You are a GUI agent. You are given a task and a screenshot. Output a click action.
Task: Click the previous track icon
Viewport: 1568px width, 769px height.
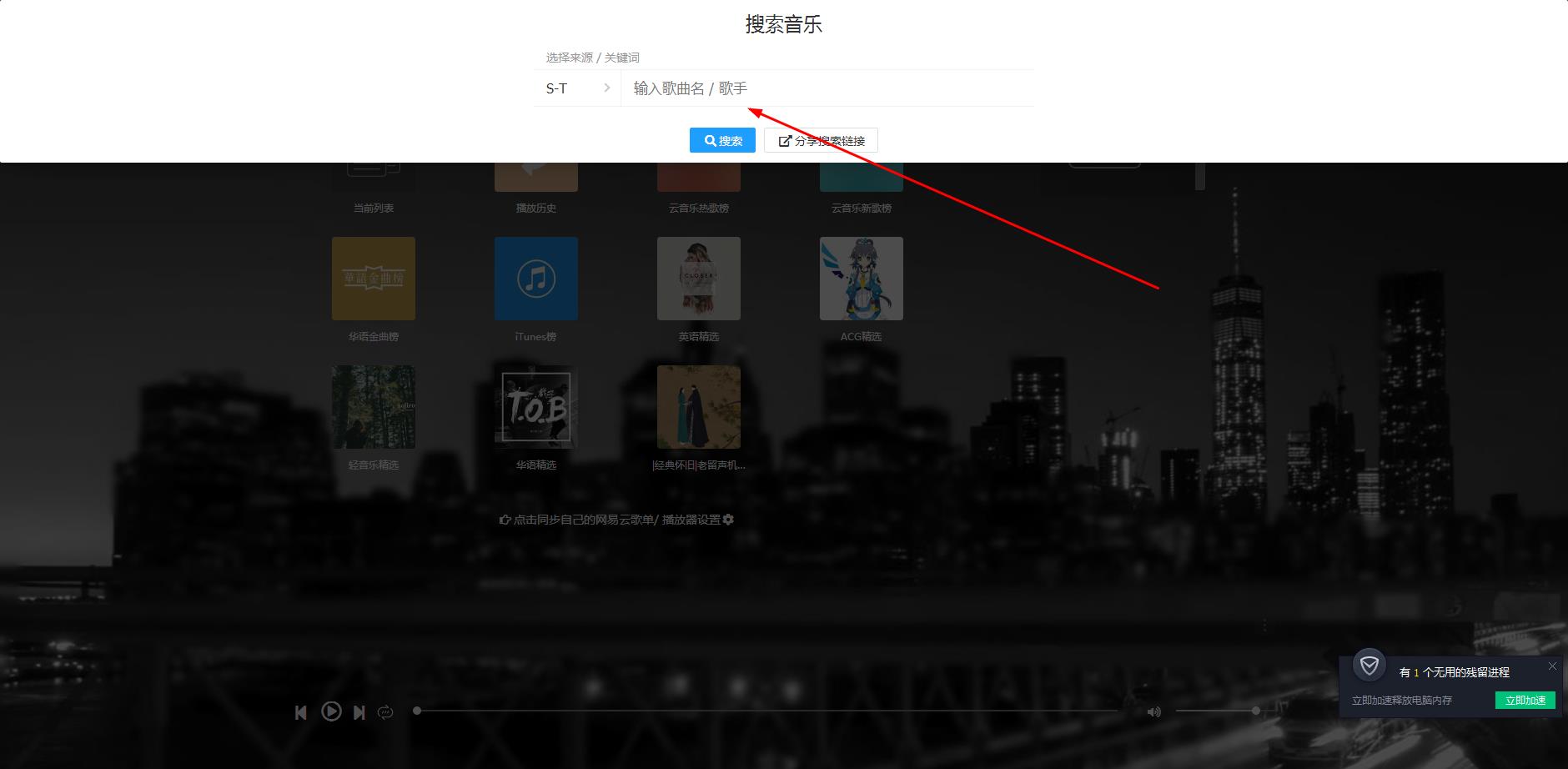click(x=302, y=711)
